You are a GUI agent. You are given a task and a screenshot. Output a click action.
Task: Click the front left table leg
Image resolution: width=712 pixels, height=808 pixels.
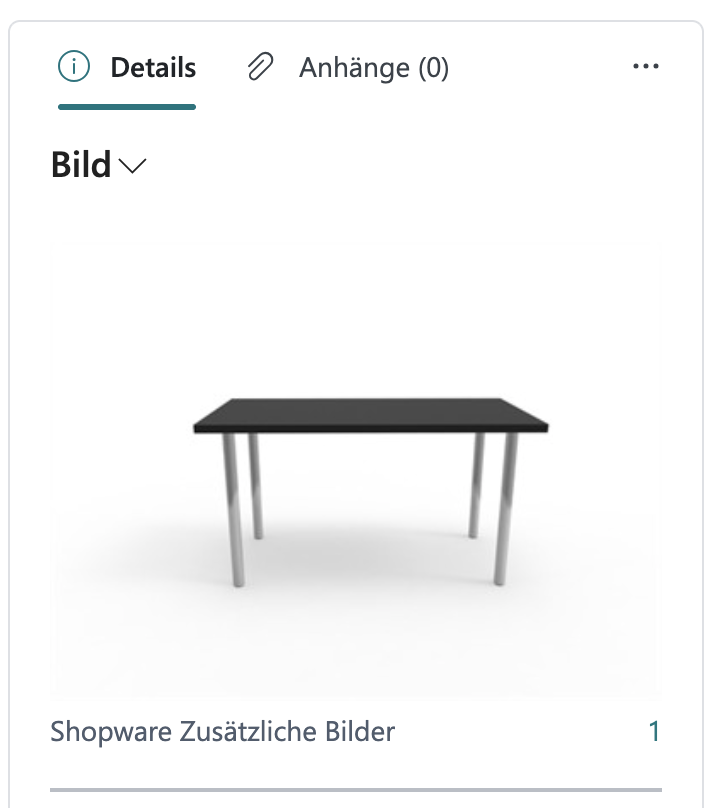[x=236, y=510]
